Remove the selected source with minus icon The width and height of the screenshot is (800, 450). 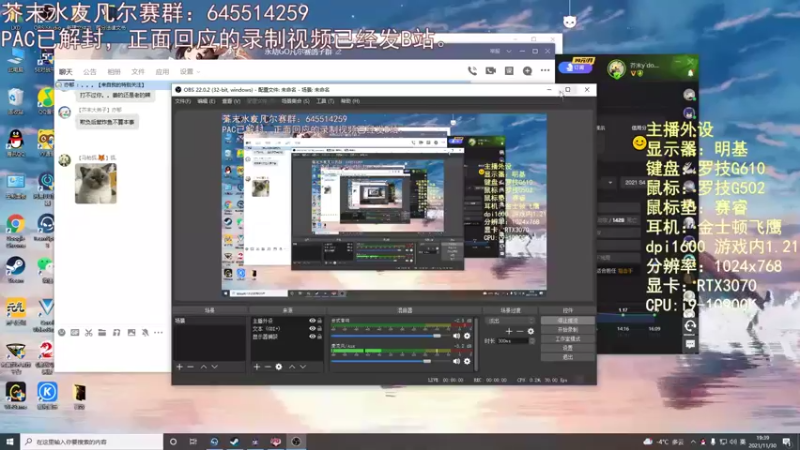coord(267,367)
